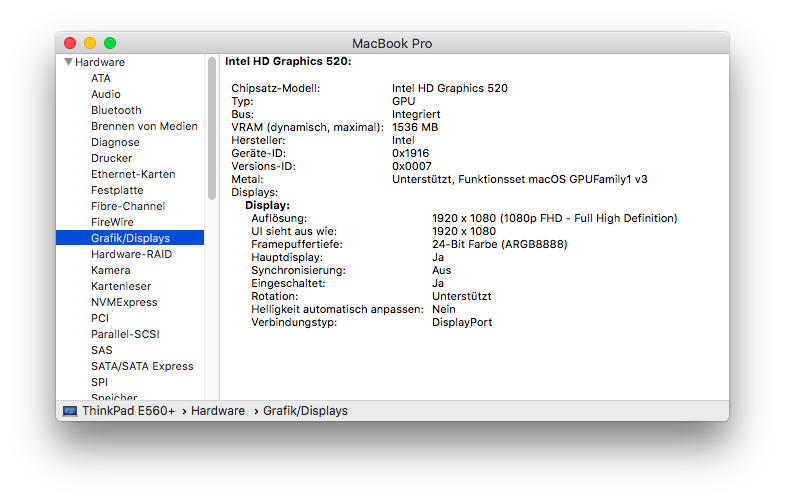The width and height of the screenshot is (785, 501).
Task: Minimize window with the yellow button
Action: 90,44
